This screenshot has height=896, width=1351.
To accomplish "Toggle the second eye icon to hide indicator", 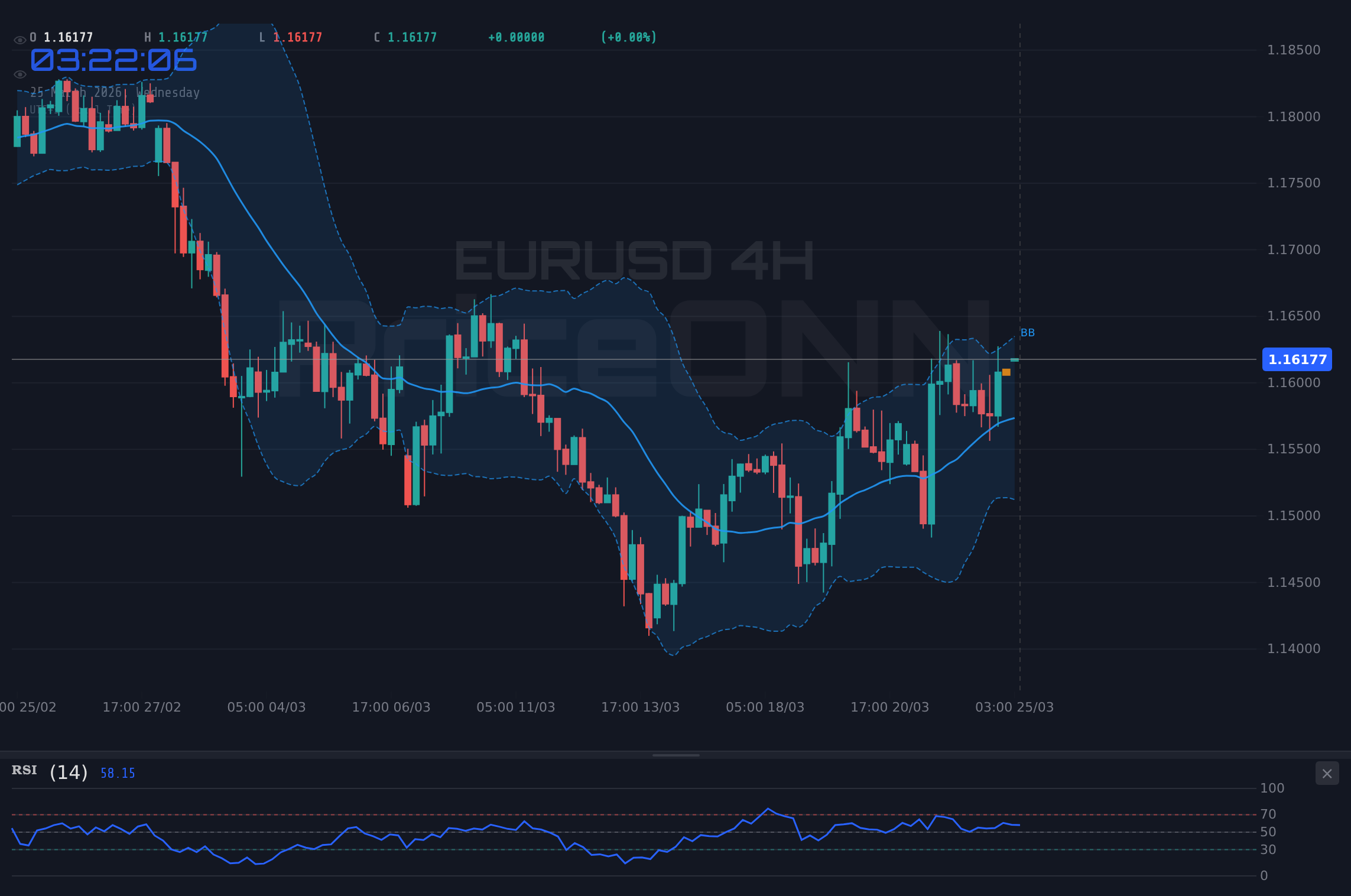I will 20,74.
